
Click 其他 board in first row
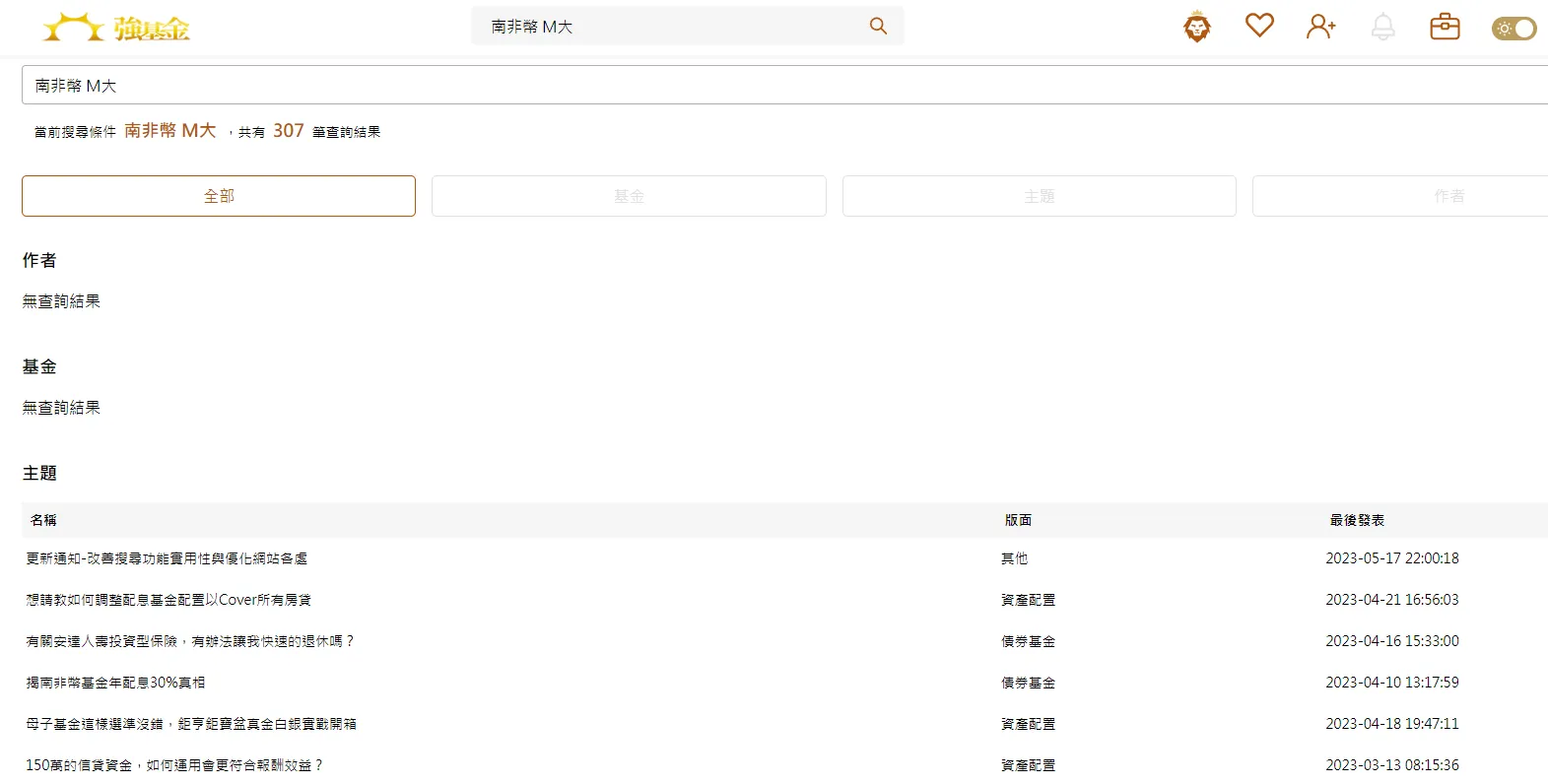point(1014,558)
